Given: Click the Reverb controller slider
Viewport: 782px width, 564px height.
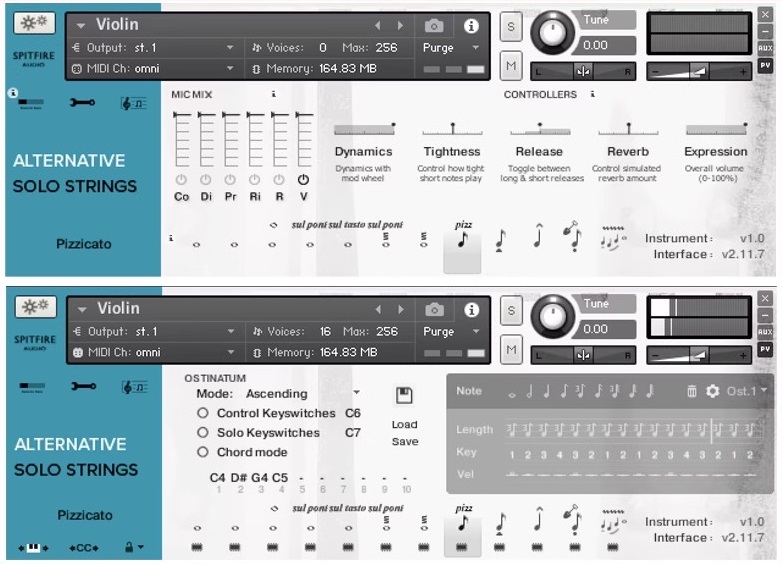Looking at the screenshot, I should coord(628,129).
